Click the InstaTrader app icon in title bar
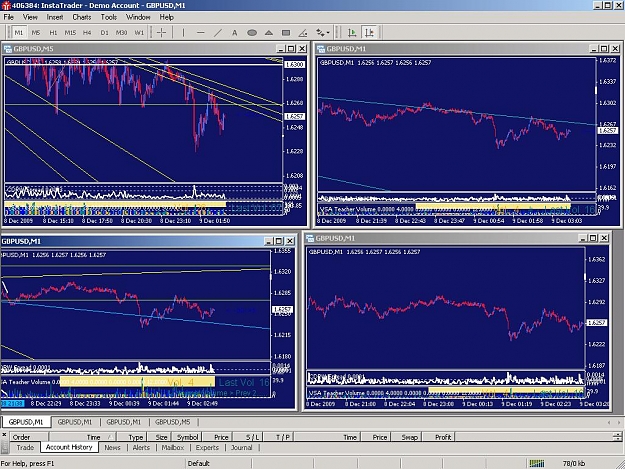This screenshot has height=469, width=625. [x=6, y=6]
